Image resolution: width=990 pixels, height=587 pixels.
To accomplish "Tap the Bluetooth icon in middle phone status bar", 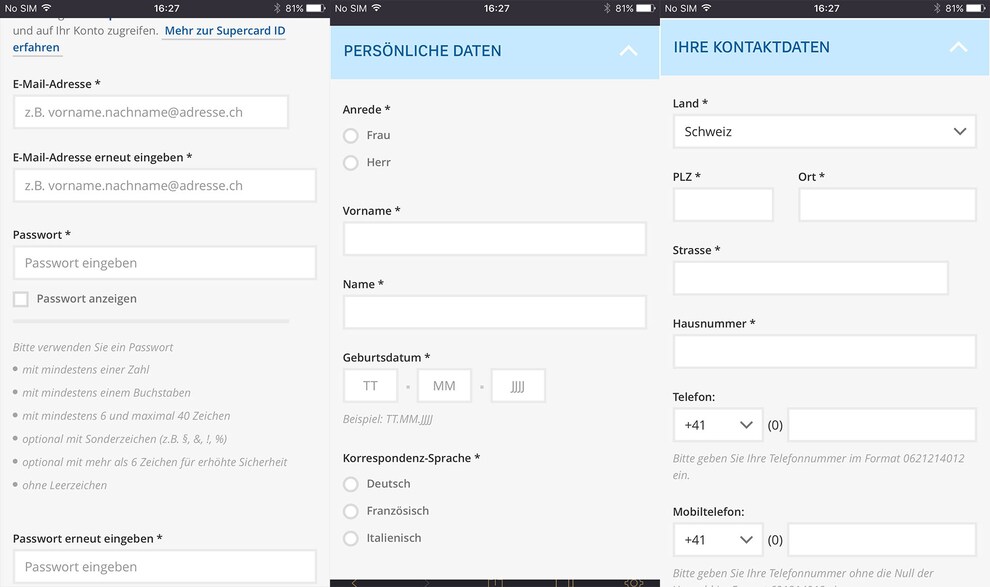I will pyautogui.click(x=607, y=8).
